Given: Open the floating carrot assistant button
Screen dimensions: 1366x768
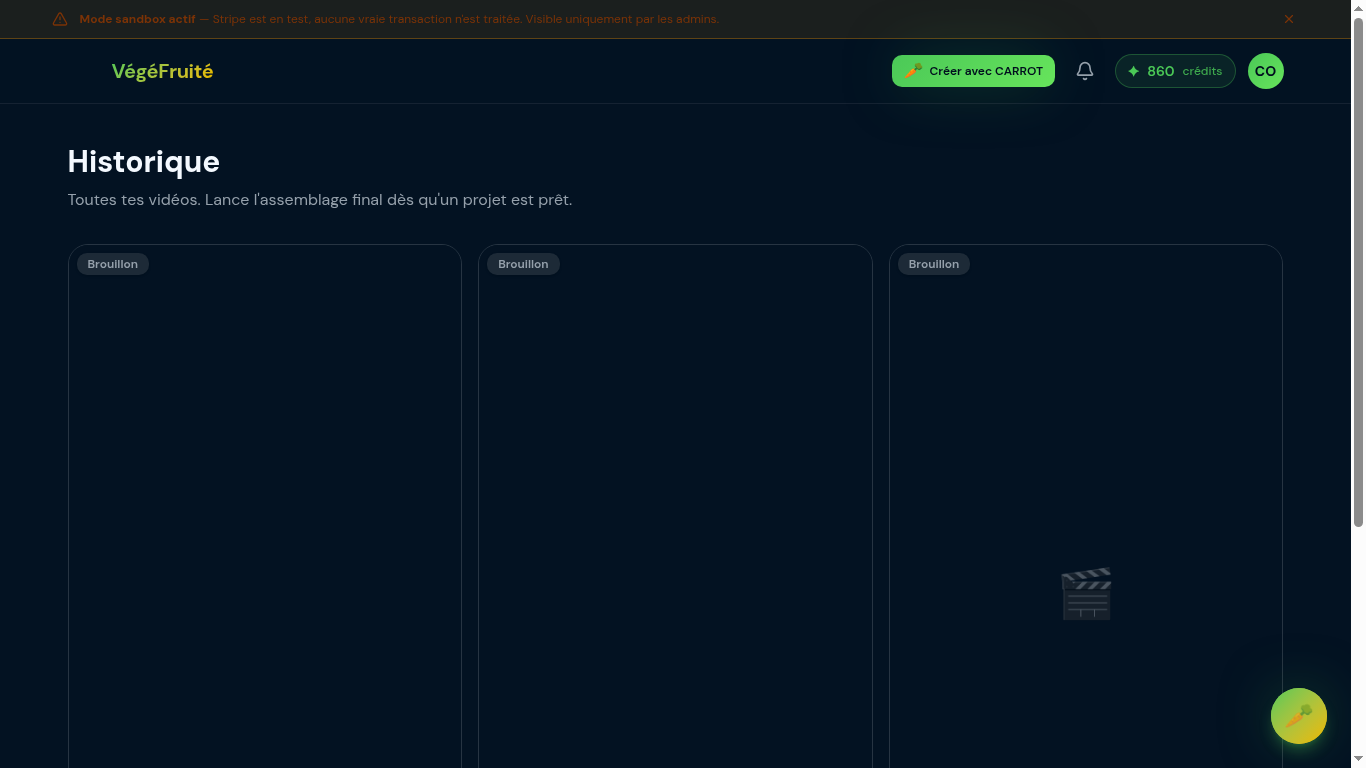Looking at the screenshot, I should coord(1298,716).
